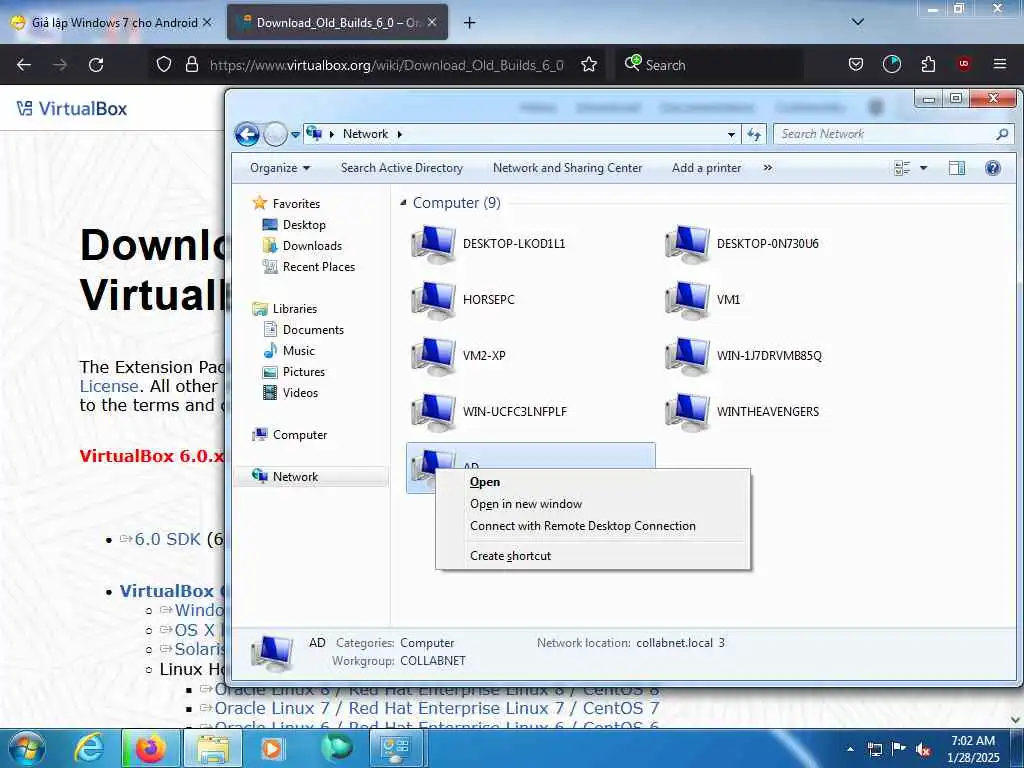Open Explorer help question mark icon
Viewport: 1024px width, 768px height.
pos(993,168)
